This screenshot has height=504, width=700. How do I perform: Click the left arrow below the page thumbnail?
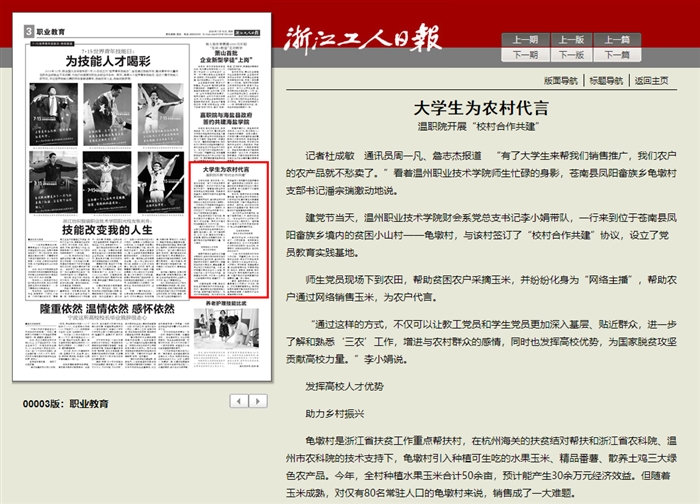[239, 401]
